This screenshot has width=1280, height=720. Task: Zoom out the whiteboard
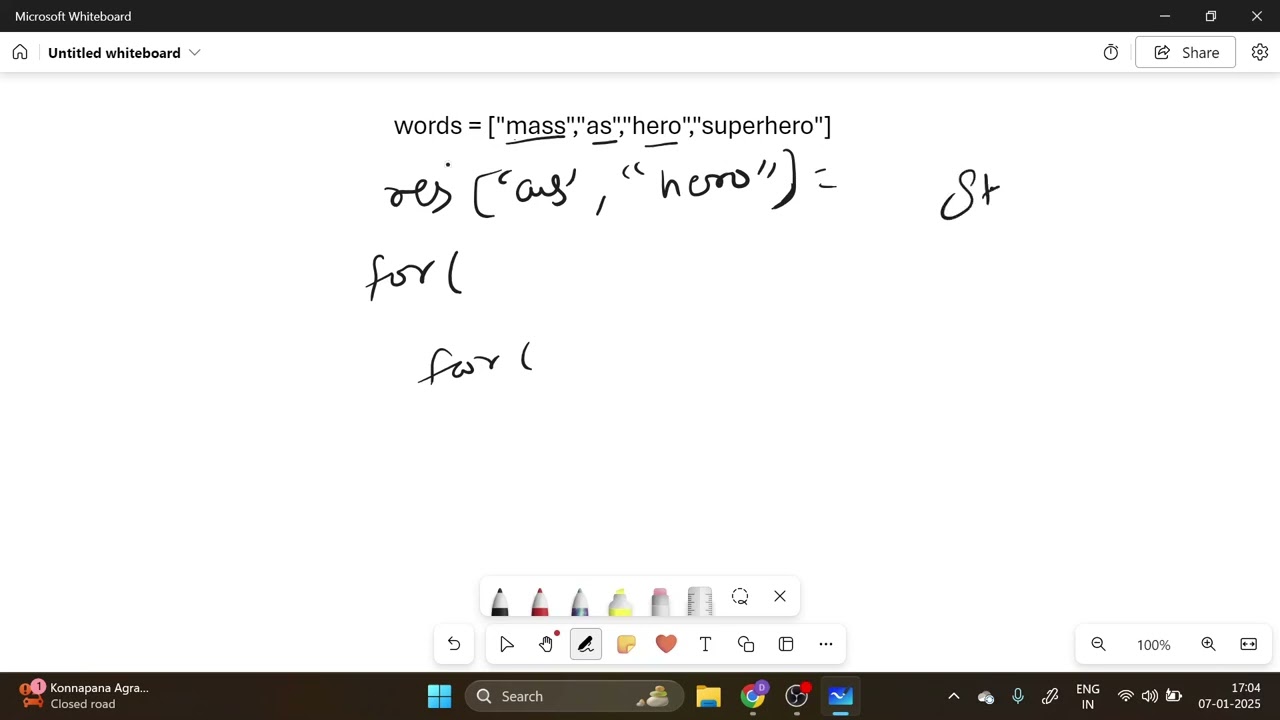point(1098,645)
